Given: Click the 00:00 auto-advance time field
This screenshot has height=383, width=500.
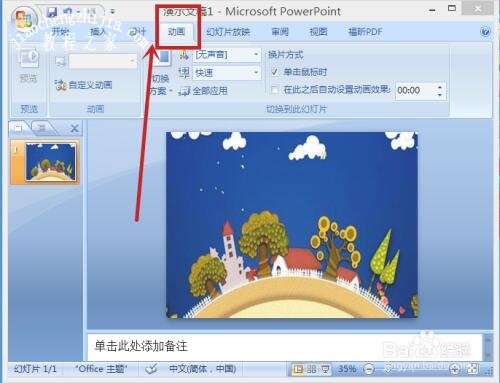Looking at the screenshot, I should point(416,90).
